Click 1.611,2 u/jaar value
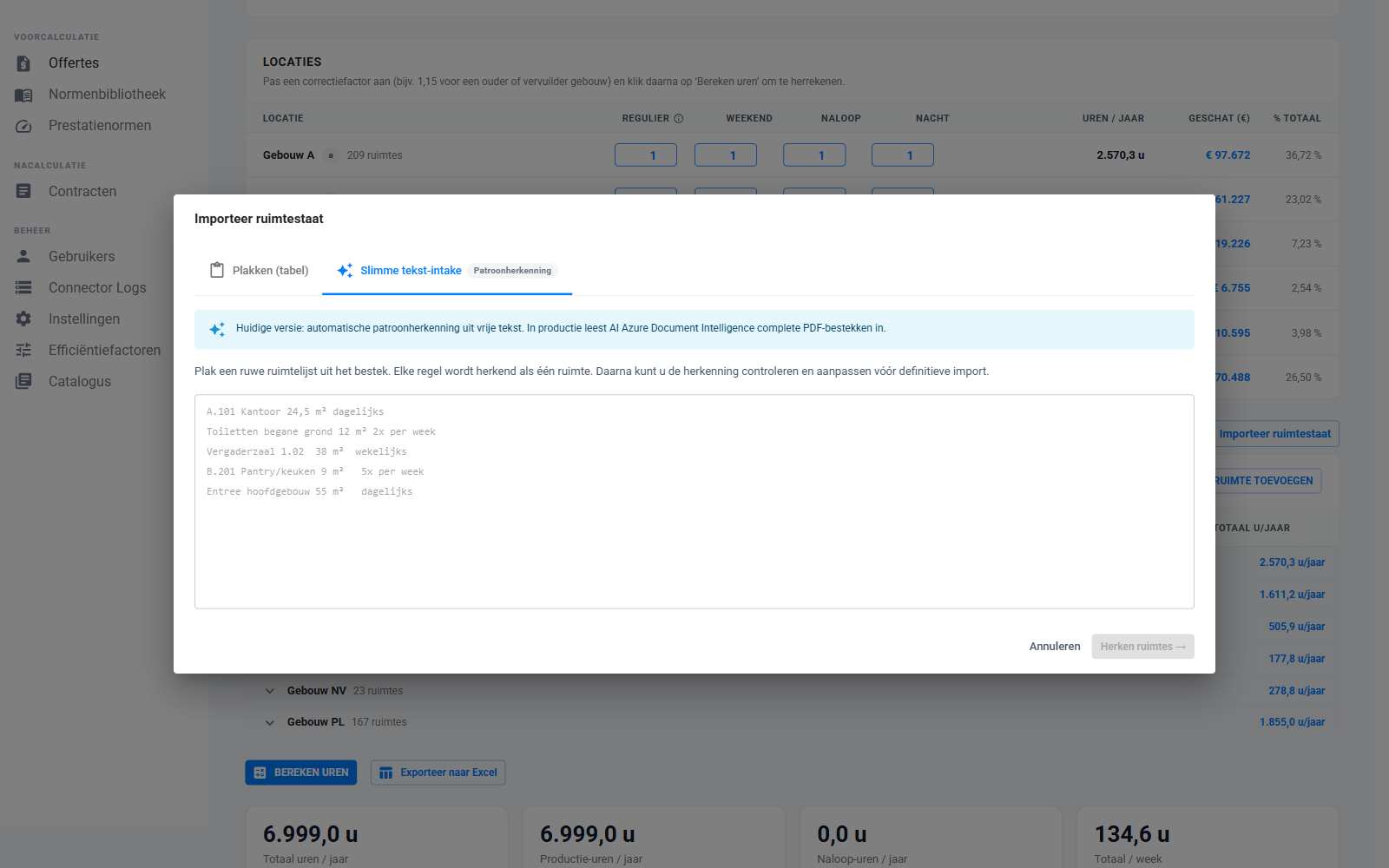 click(x=1292, y=595)
